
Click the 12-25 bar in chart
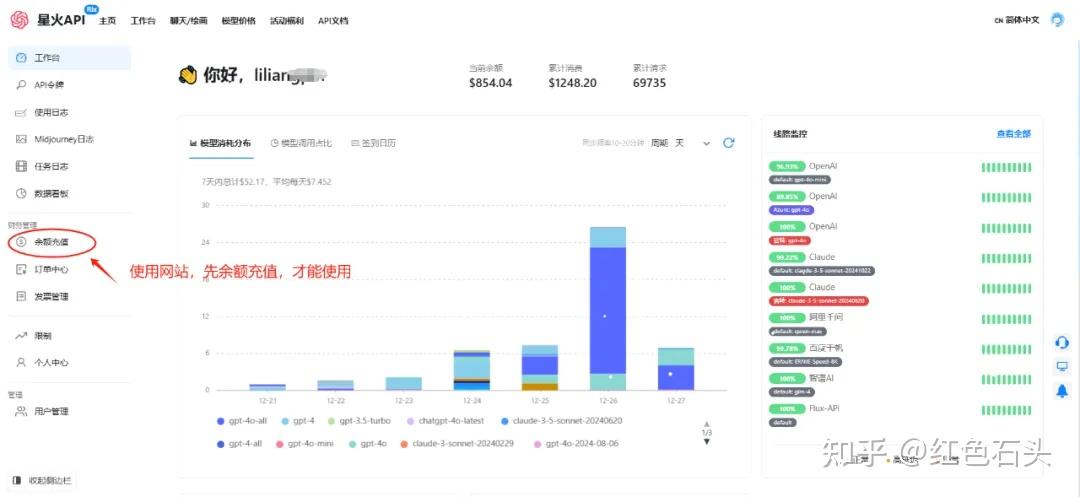coord(540,368)
